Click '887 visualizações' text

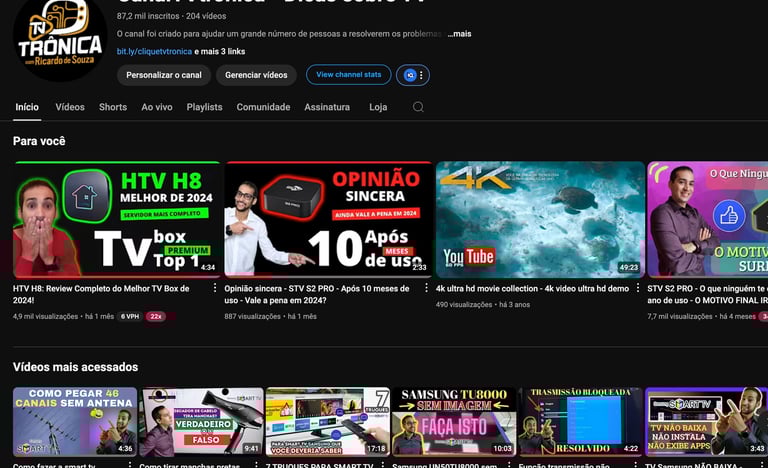(252, 317)
